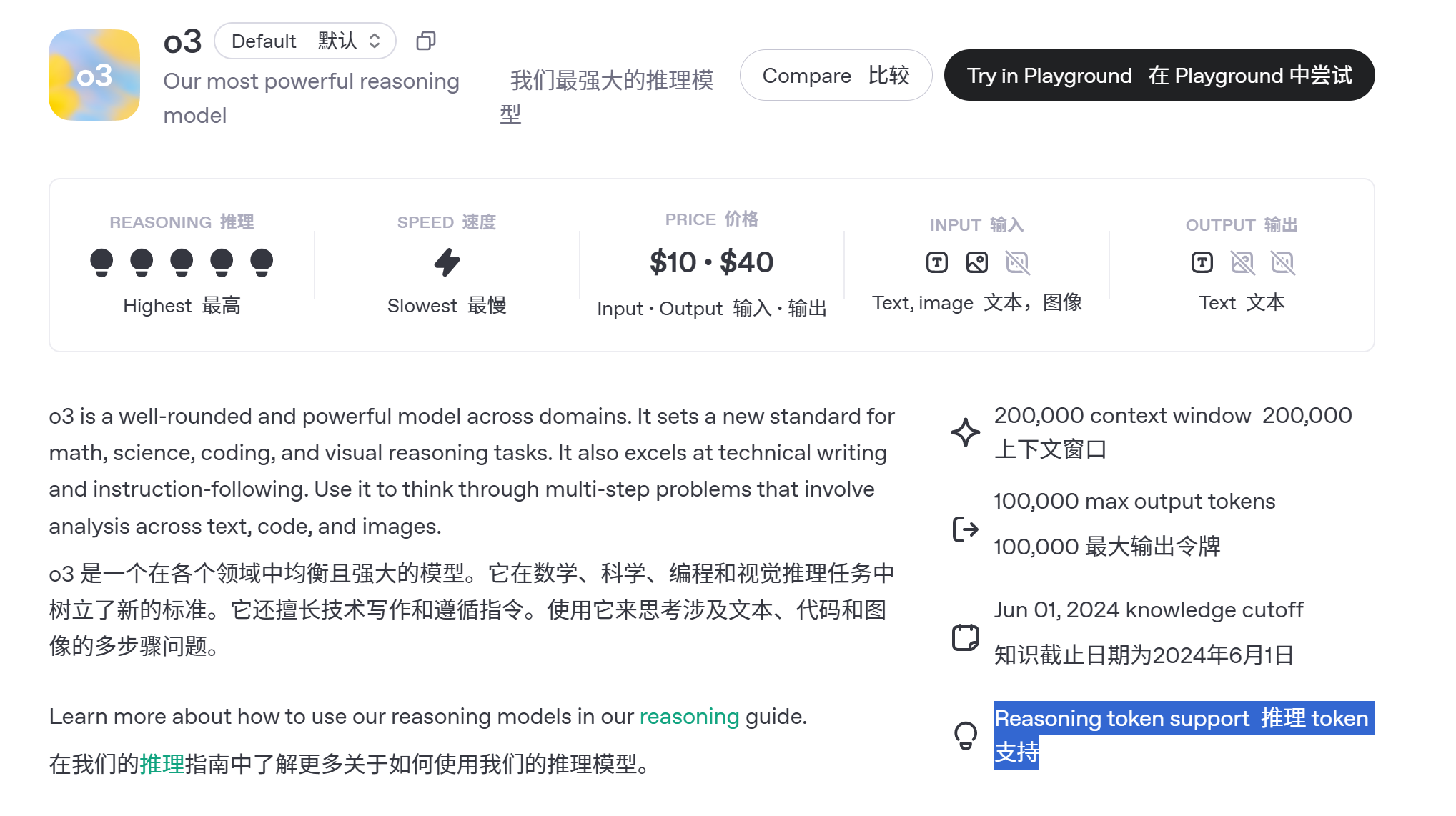
Task: Click the text input modality icon
Action: click(x=937, y=263)
